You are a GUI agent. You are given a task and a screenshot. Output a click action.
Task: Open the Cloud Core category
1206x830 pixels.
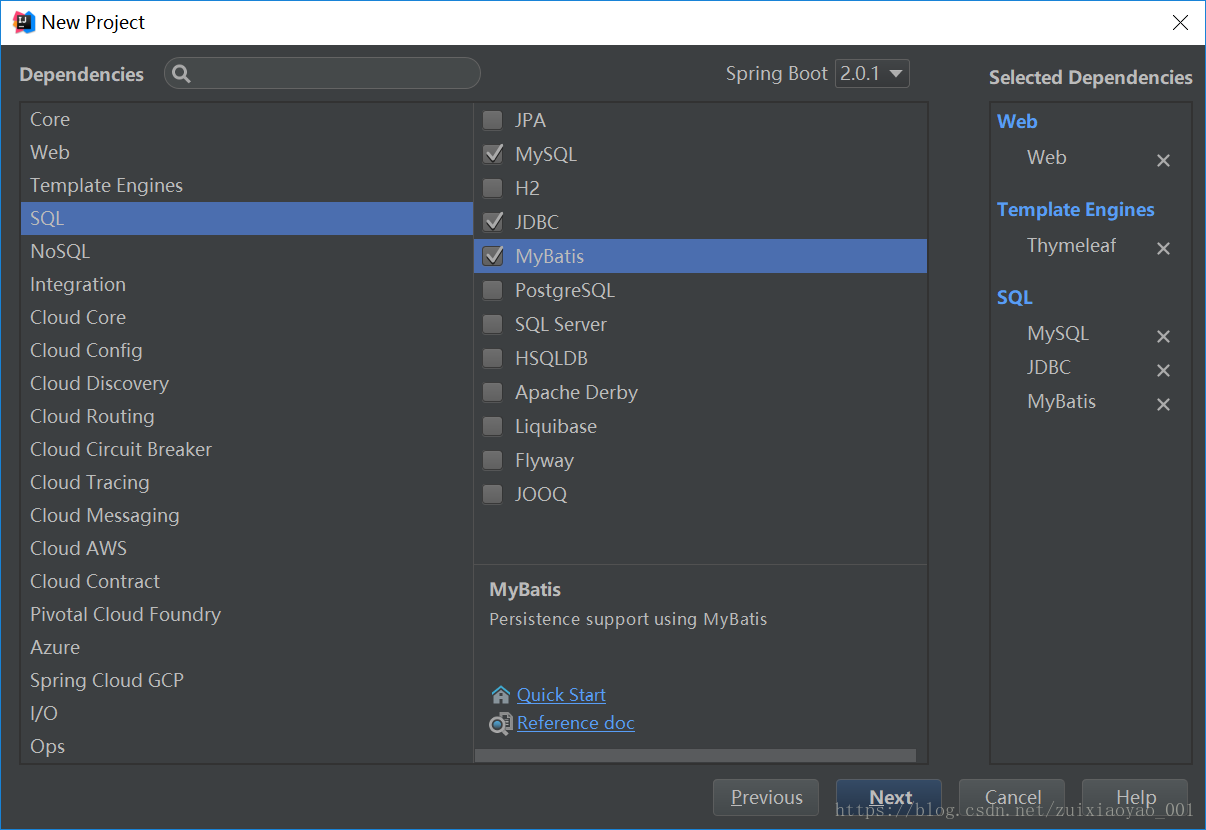point(246,317)
